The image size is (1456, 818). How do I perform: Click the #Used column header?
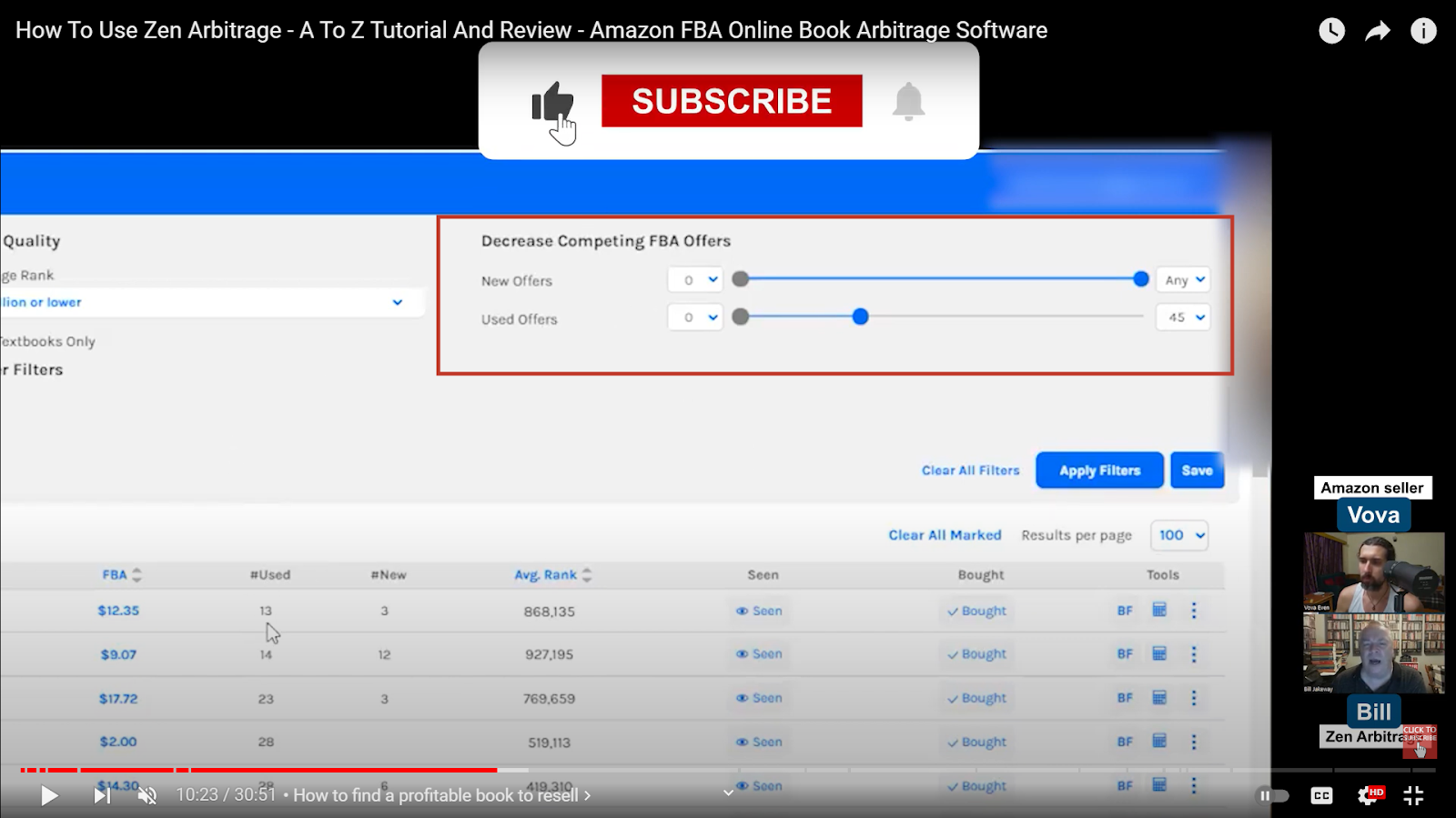[270, 575]
